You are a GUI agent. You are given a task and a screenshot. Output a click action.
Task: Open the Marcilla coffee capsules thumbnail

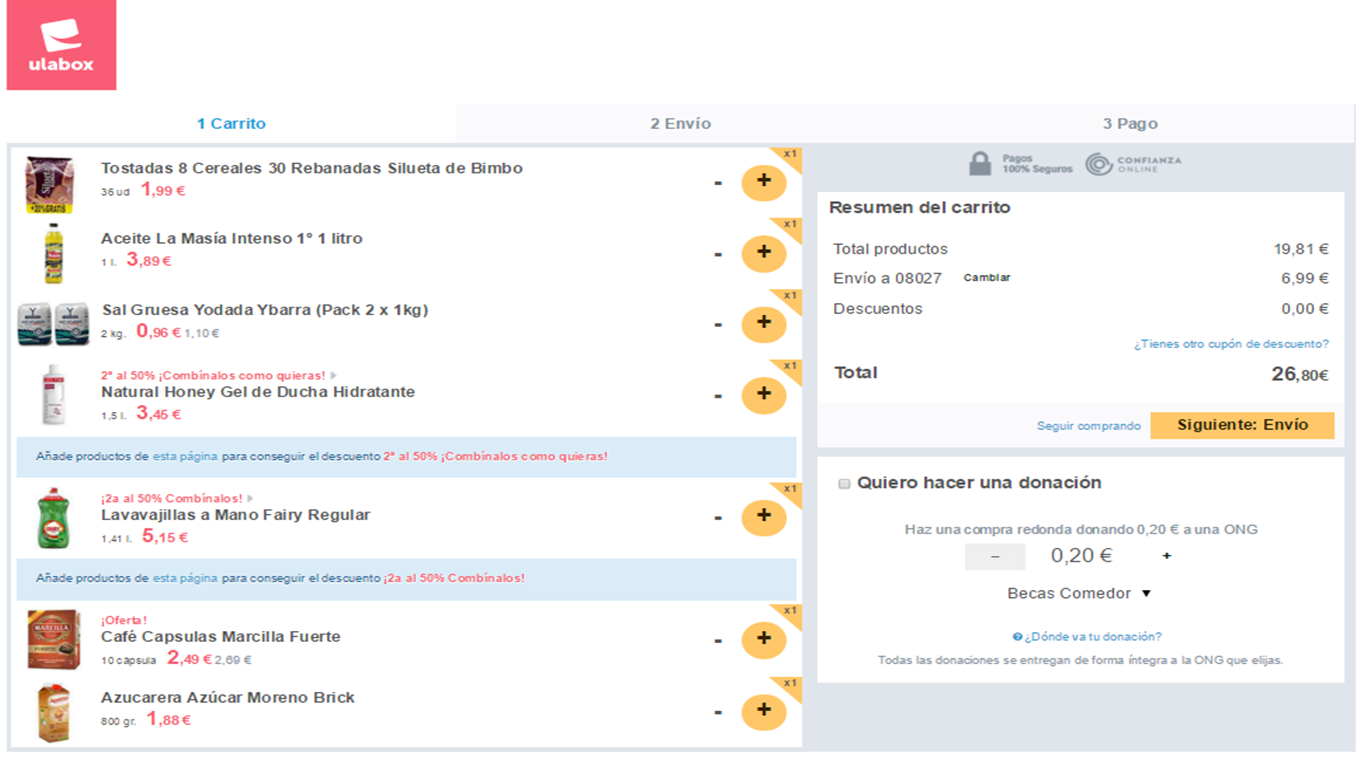[53, 639]
